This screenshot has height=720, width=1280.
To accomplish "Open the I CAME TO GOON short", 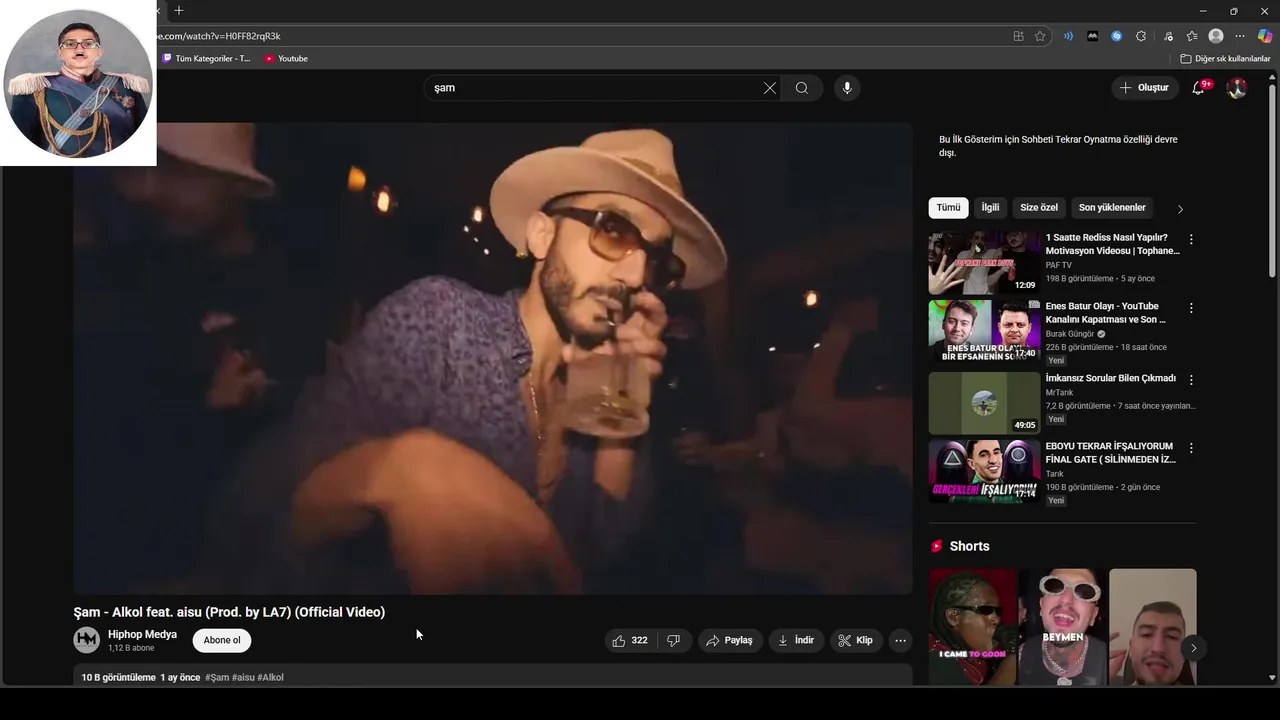I will point(973,627).
